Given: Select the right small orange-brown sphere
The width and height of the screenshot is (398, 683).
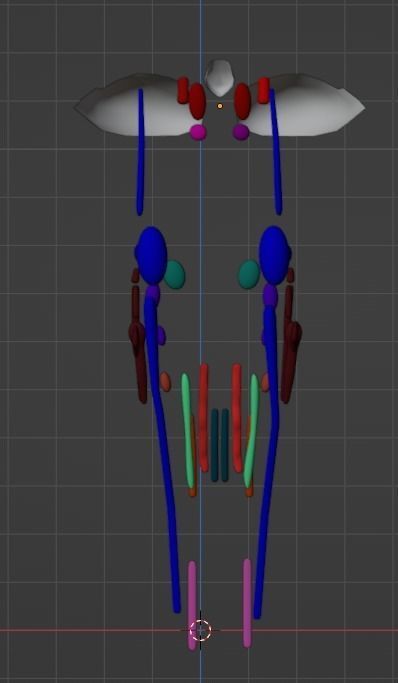Looking at the screenshot, I should pos(265,382).
